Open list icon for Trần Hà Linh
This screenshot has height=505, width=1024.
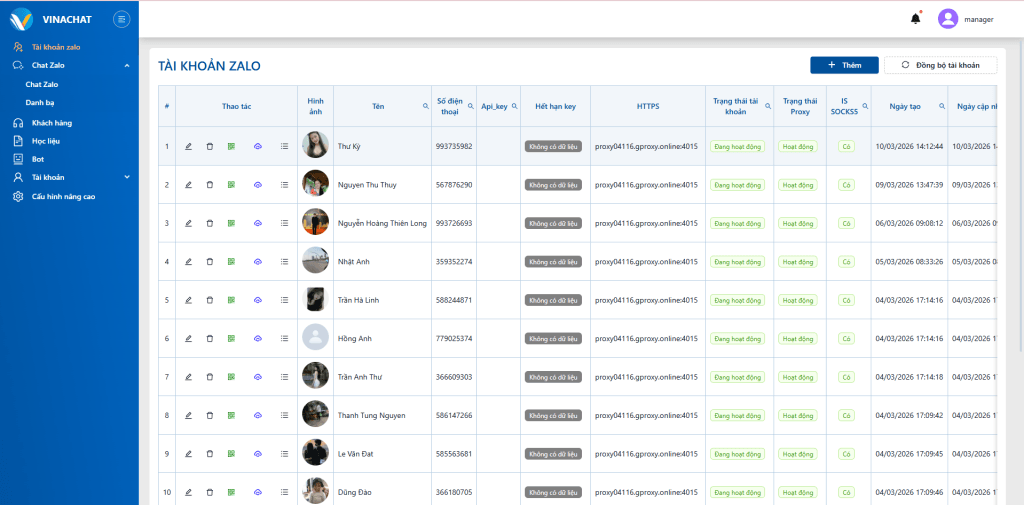tap(284, 300)
